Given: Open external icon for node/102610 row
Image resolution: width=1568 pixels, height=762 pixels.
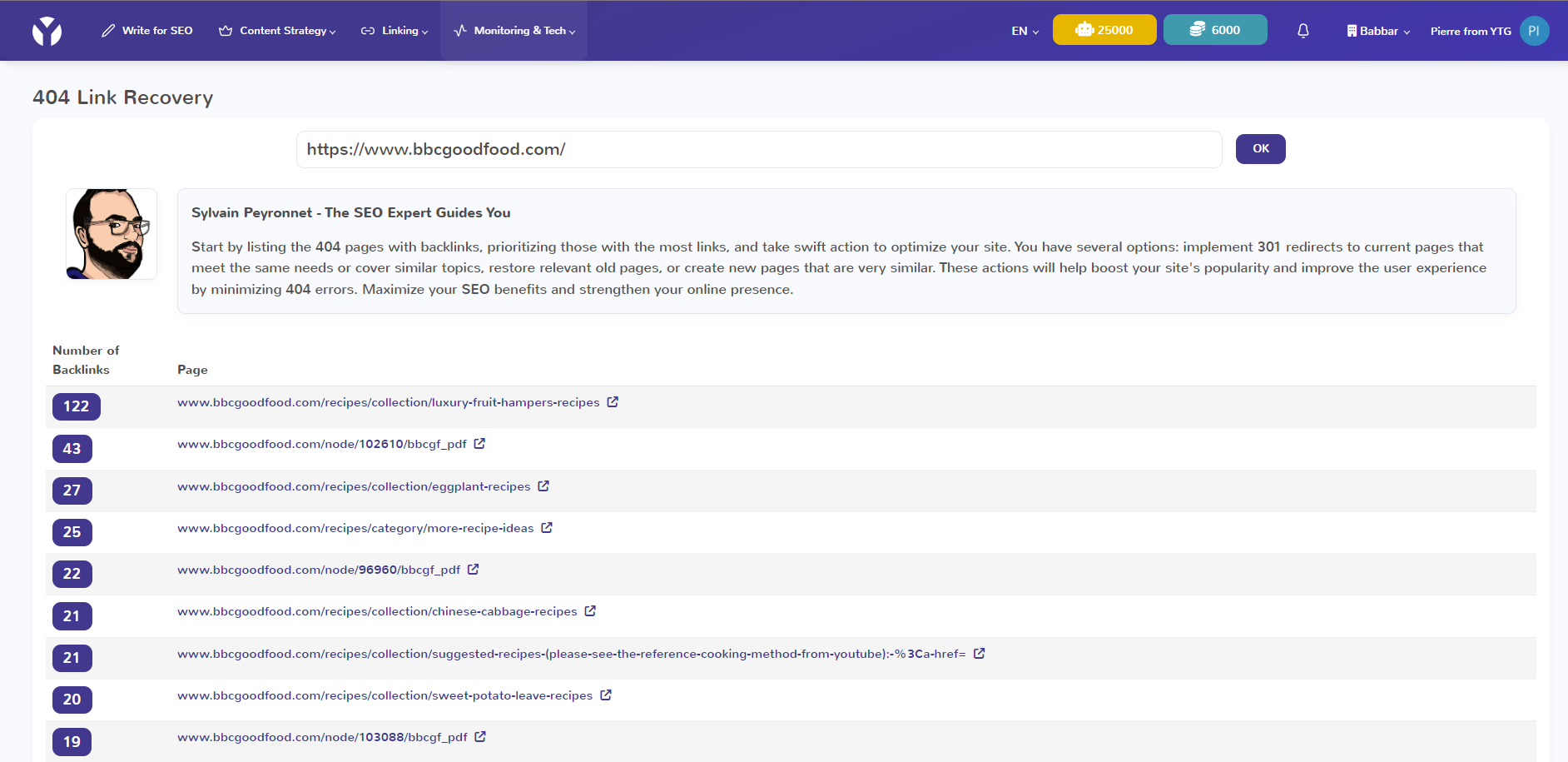Looking at the screenshot, I should click(x=479, y=443).
